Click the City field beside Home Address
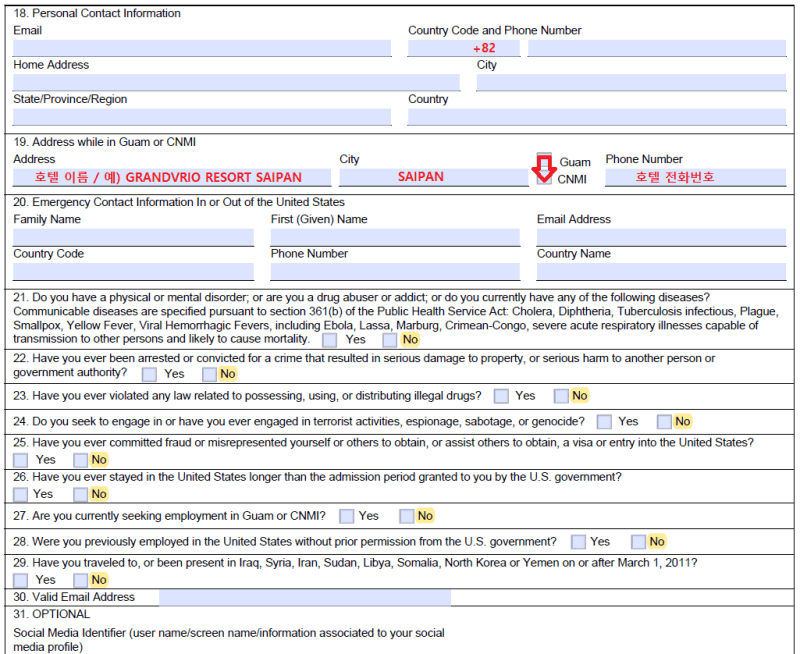Viewport: 800px width, 654px height. tap(631, 83)
